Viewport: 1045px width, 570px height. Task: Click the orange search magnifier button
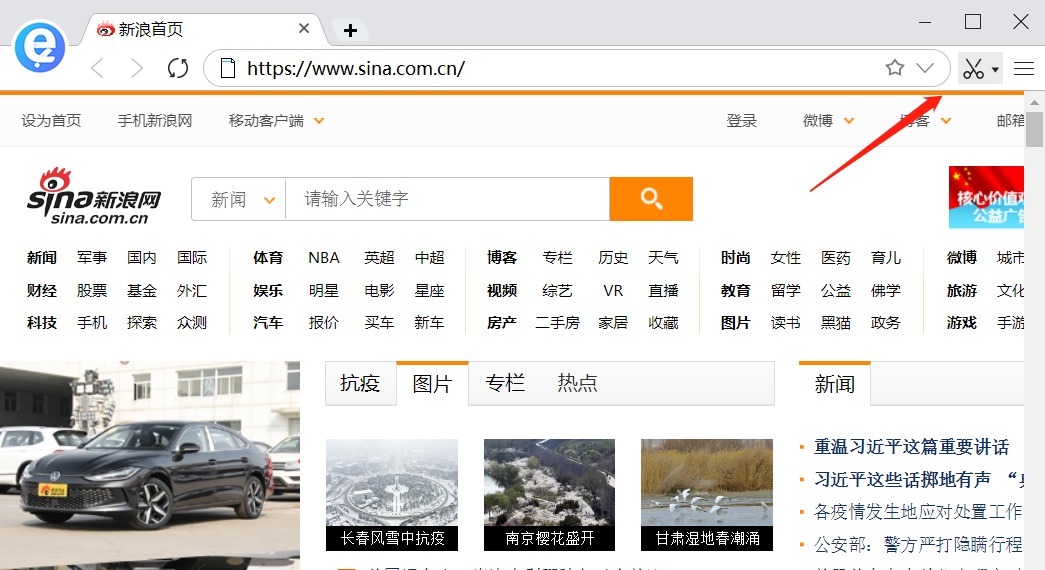pyautogui.click(x=651, y=199)
